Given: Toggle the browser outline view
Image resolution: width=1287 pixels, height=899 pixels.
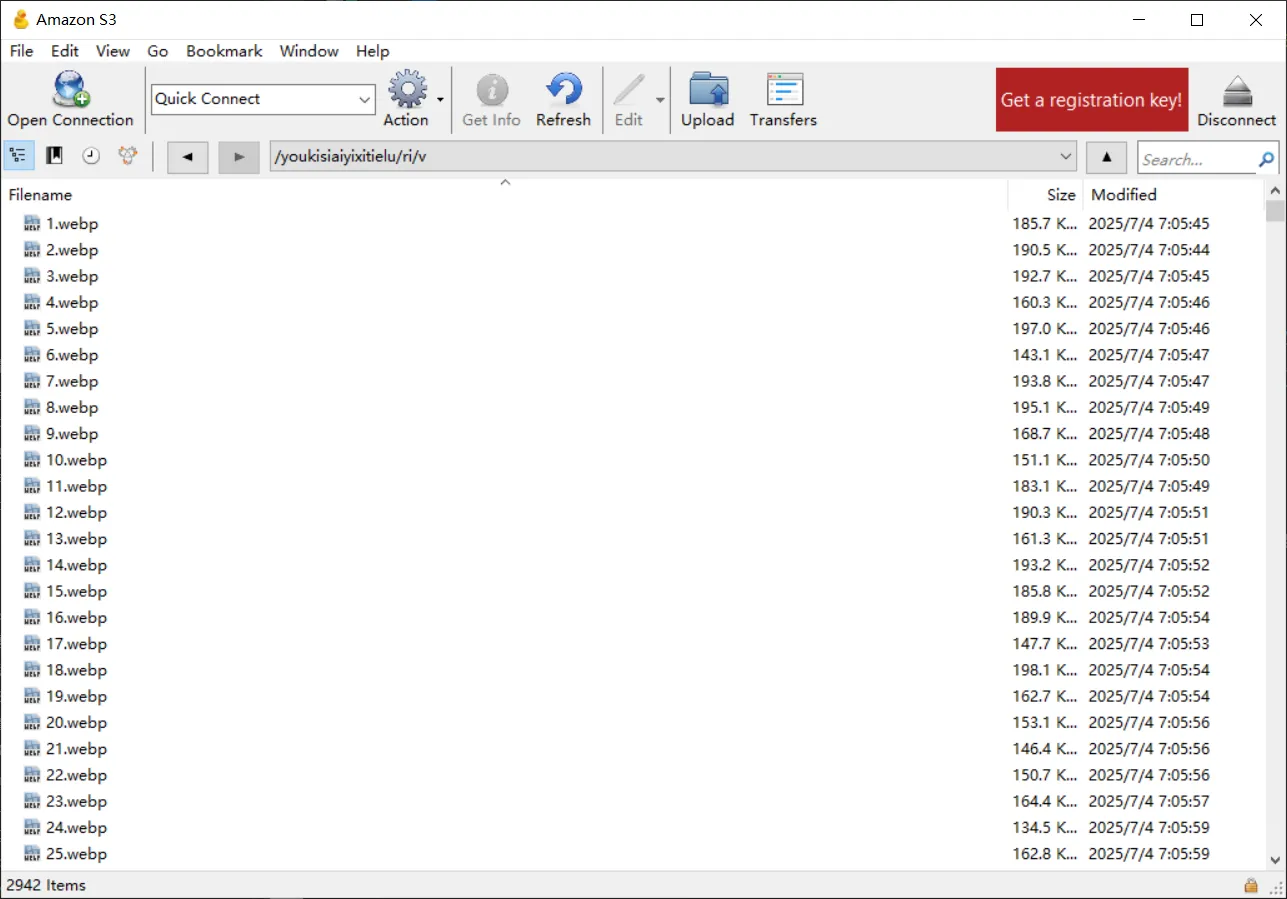Looking at the screenshot, I should click(x=19, y=156).
